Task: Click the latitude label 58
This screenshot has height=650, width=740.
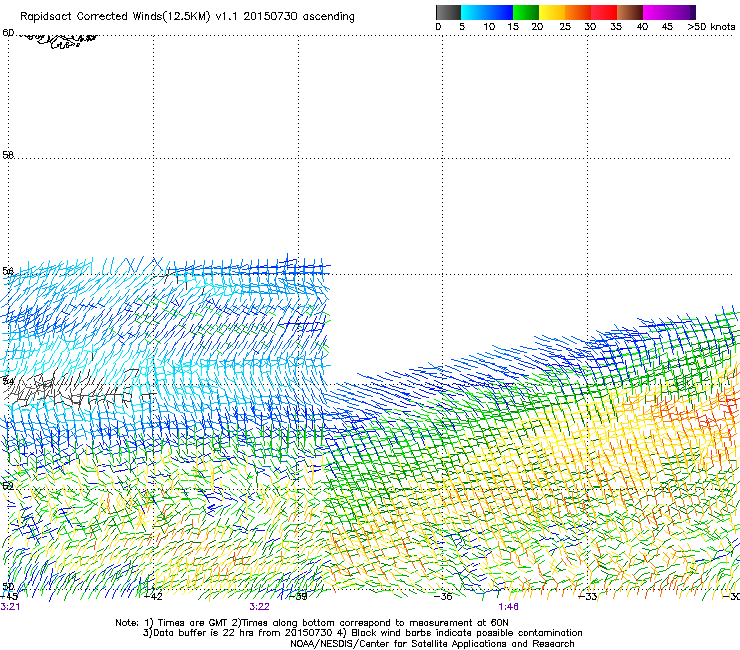Action: pyautogui.click(x=8, y=154)
